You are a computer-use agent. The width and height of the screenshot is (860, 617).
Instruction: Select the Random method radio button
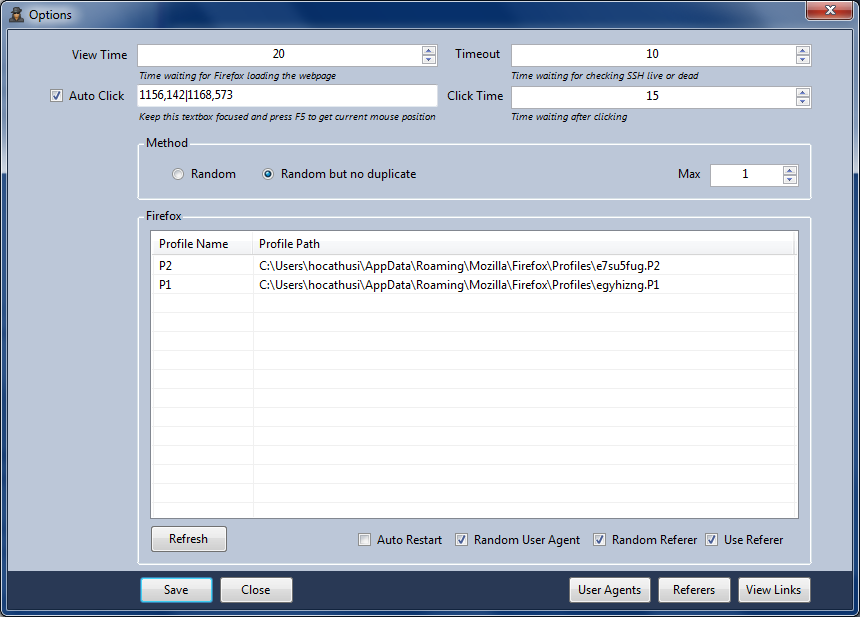178,174
